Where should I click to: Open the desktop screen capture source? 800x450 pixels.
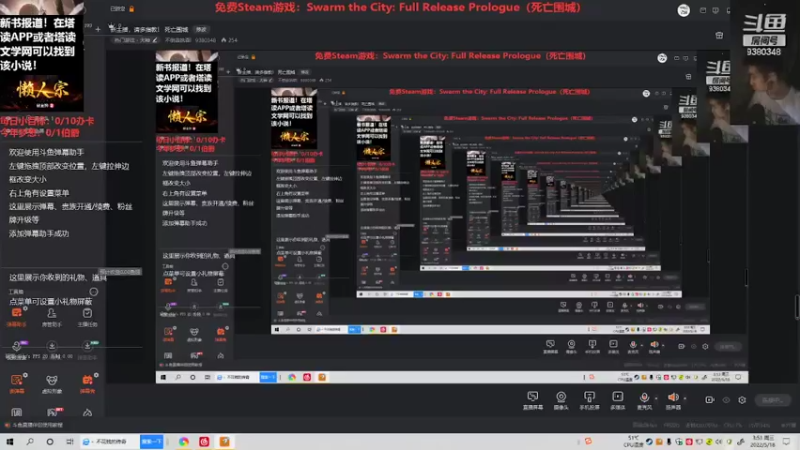pos(533,400)
